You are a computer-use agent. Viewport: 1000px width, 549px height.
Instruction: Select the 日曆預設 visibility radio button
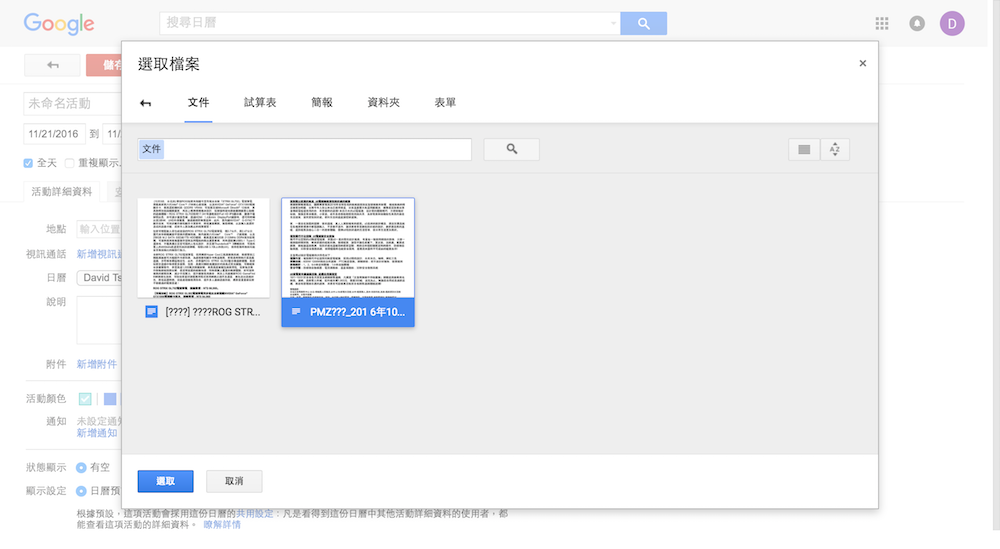[x=81, y=491]
